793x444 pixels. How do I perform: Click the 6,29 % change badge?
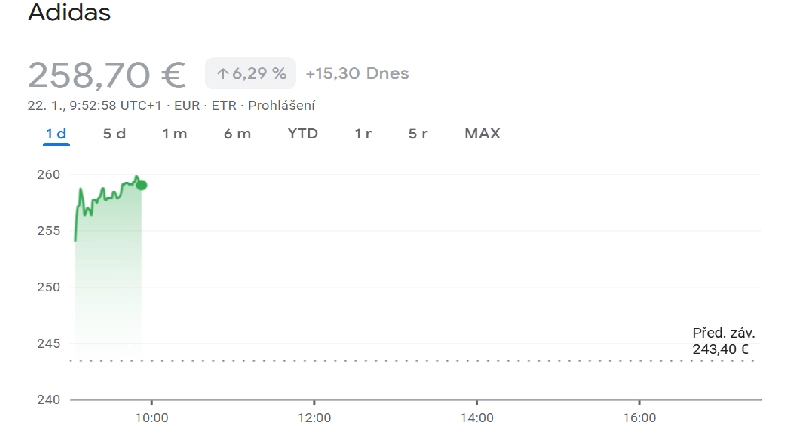[250, 73]
